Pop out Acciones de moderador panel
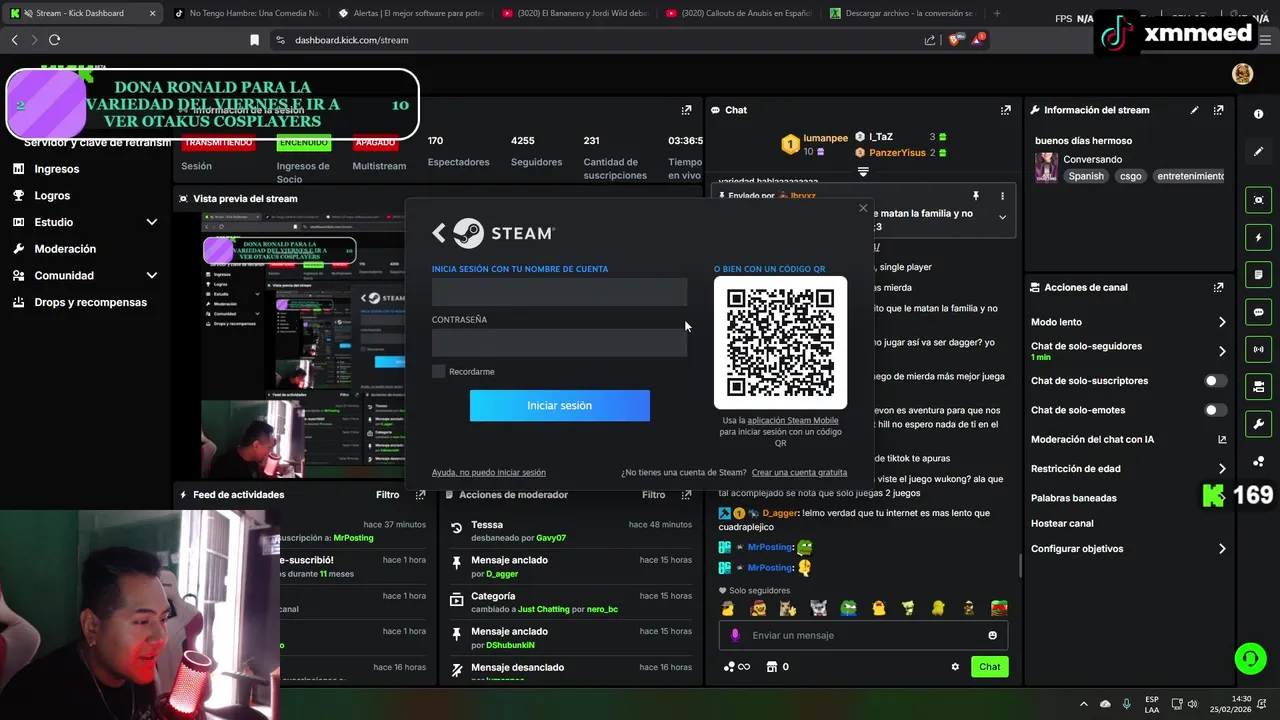This screenshot has height=720, width=1280. coord(686,495)
